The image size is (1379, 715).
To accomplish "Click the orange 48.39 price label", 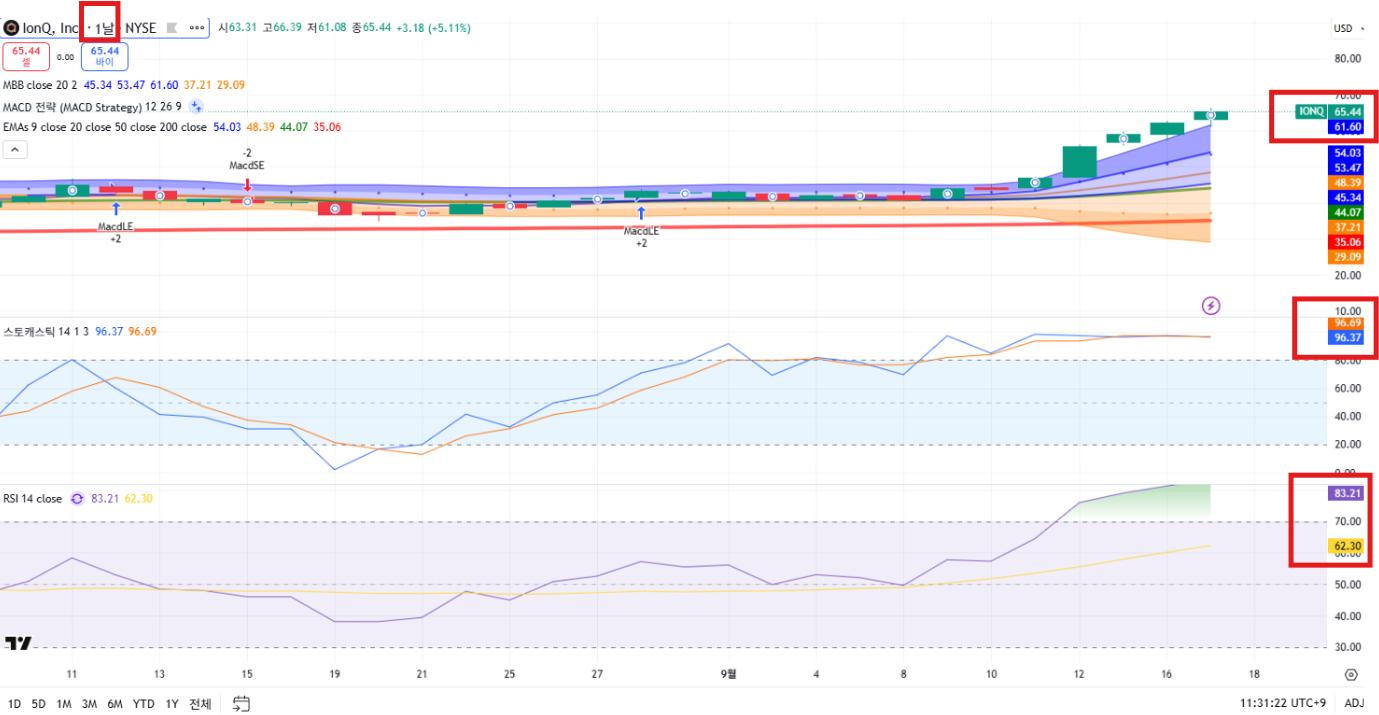I will 1348,183.
